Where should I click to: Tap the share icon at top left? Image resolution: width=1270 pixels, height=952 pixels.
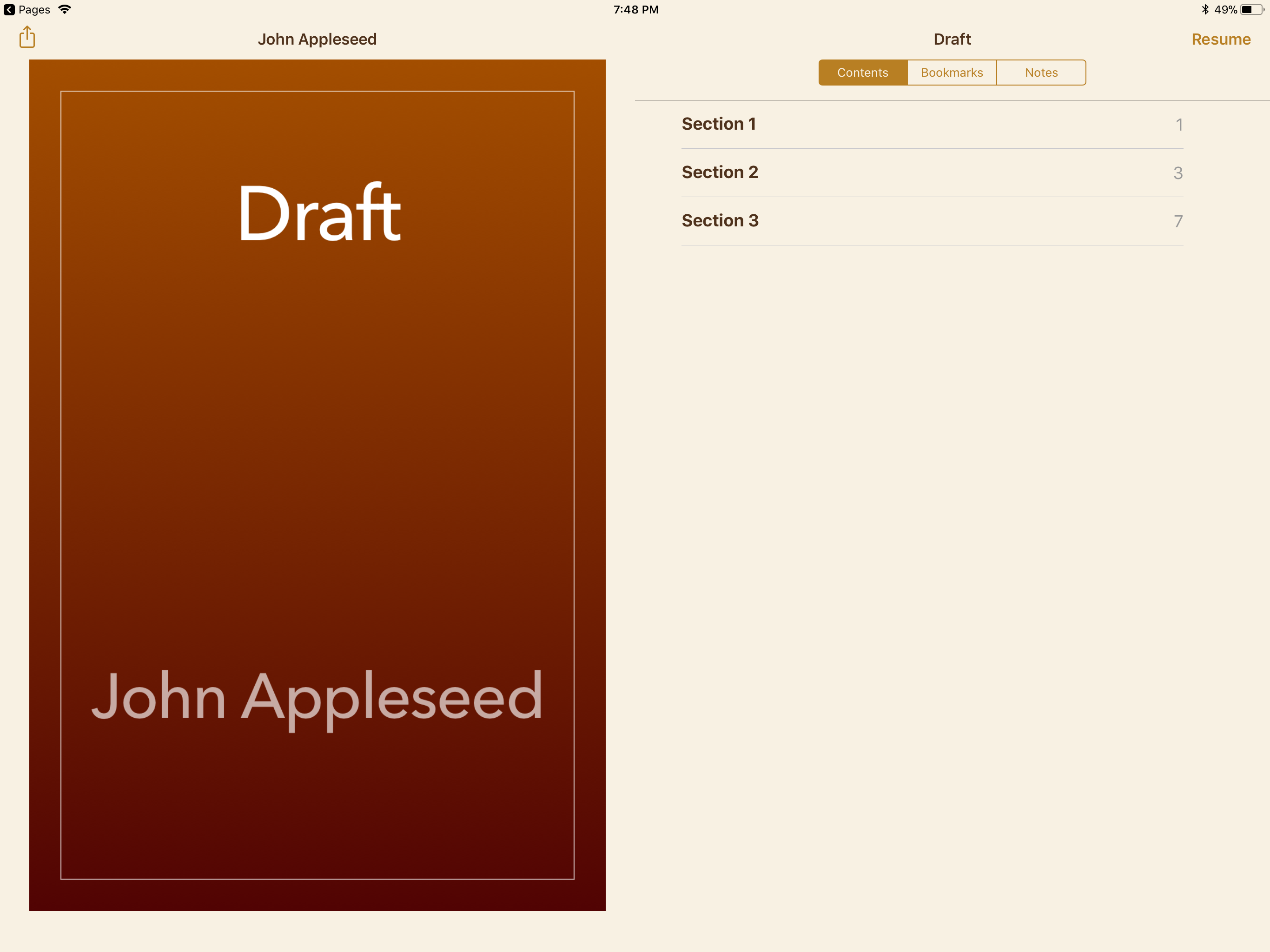(27, 37)
